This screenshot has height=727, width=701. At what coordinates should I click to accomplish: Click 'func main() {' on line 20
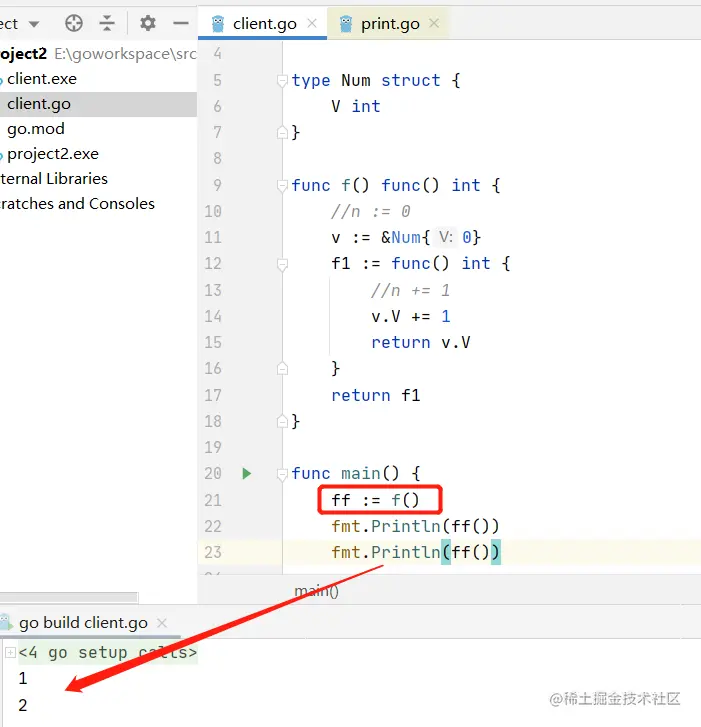tap(356, 474)
